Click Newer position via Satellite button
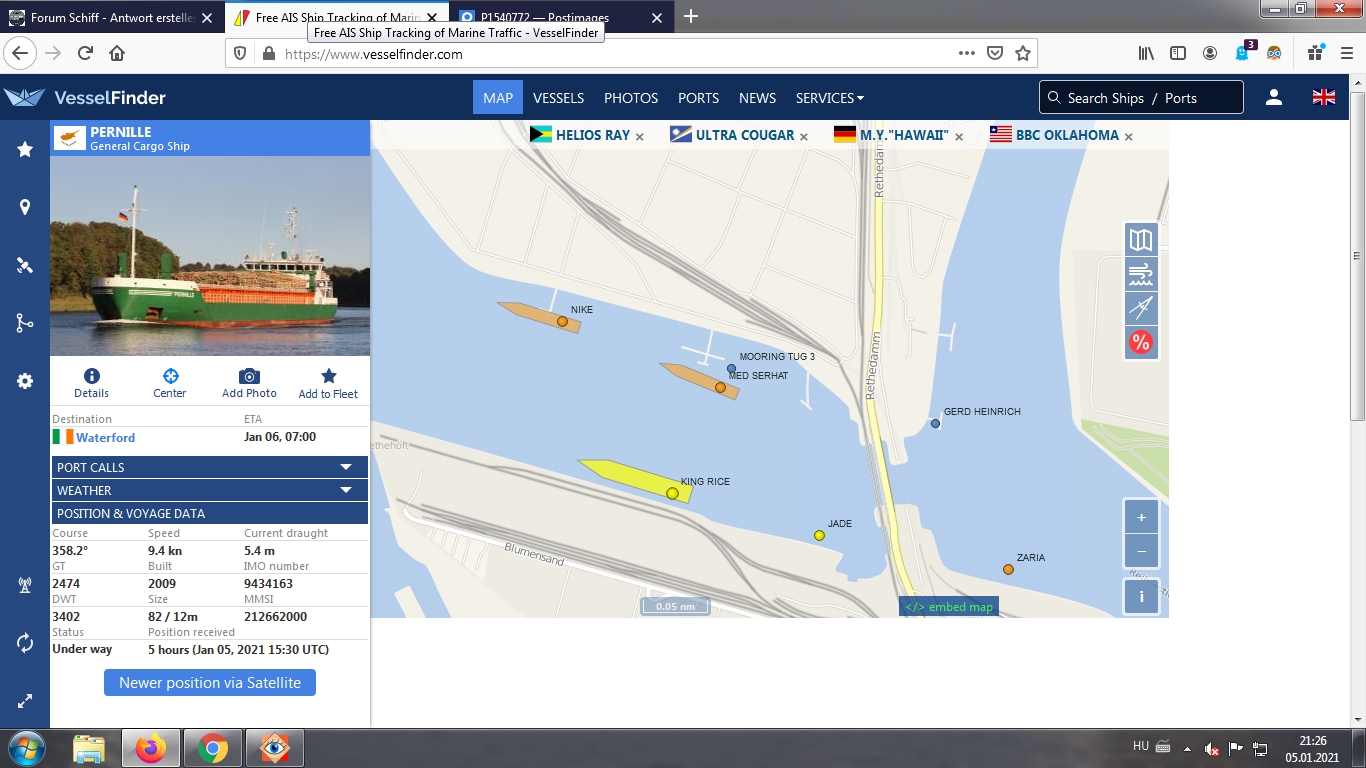The image size is (1366, 768). (210, 683)
